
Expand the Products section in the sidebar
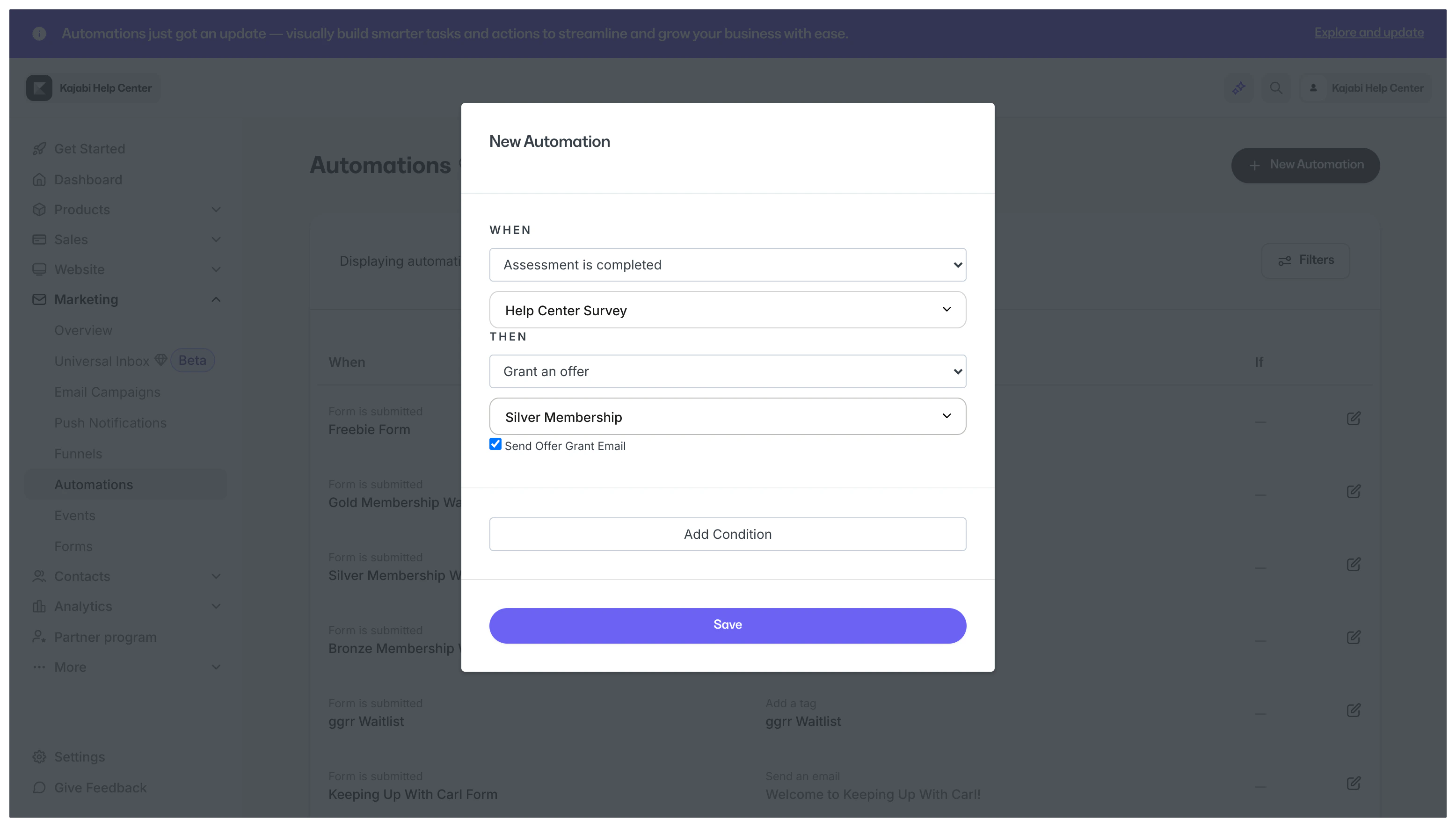[x=216, y=210]
